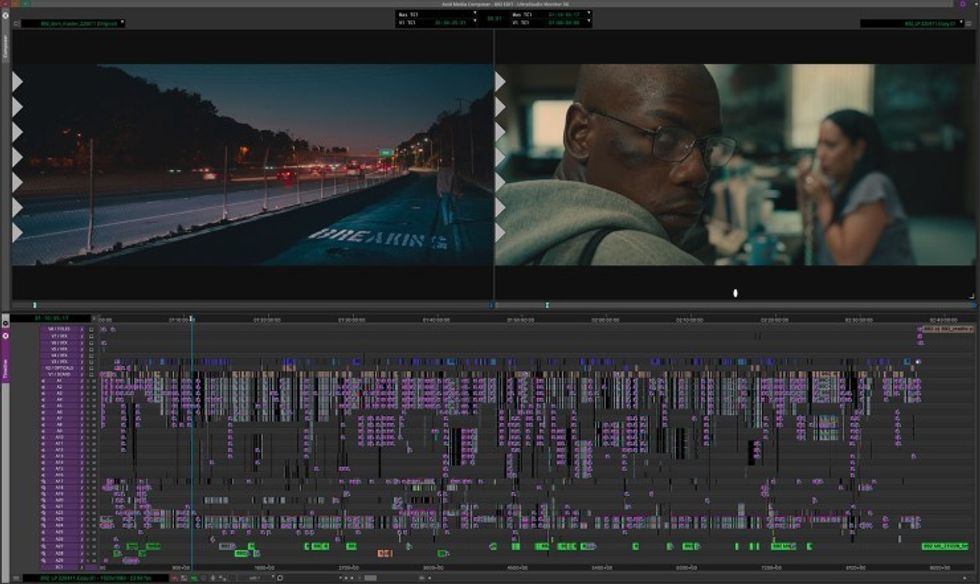Open the left V1 TC1 timecode dropdown
Image resolution: width=980 pixels, height=584 pixels.
pos(475,20)
